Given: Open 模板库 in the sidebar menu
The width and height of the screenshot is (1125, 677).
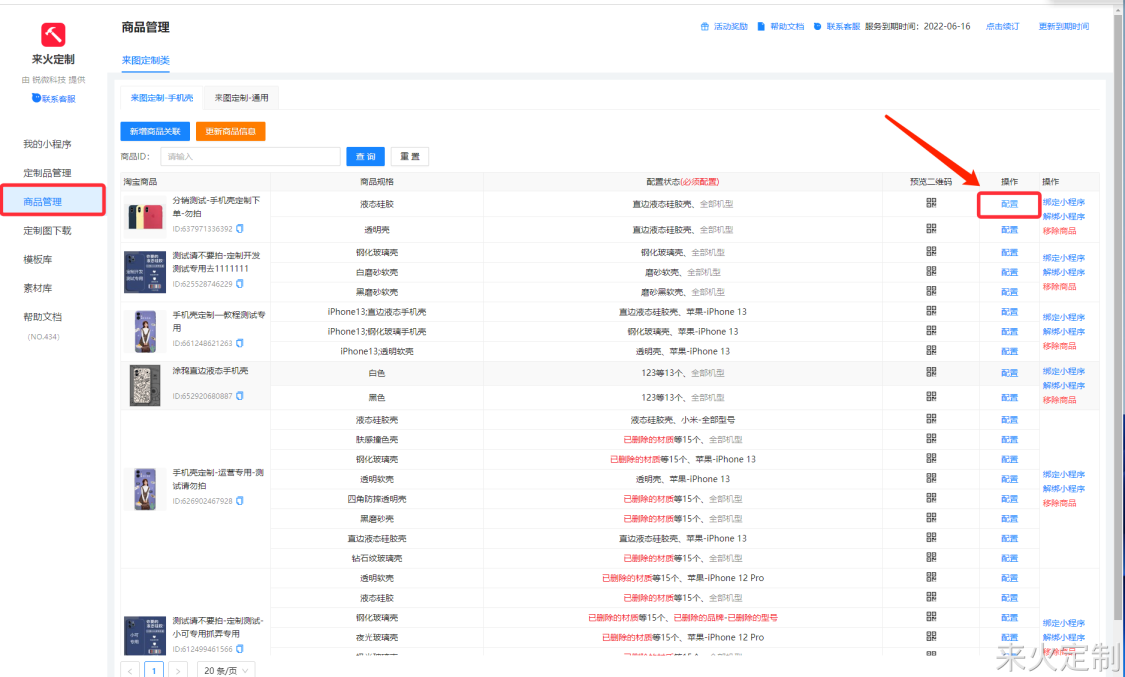Looking at the screenshot, I should click(38, 259).
